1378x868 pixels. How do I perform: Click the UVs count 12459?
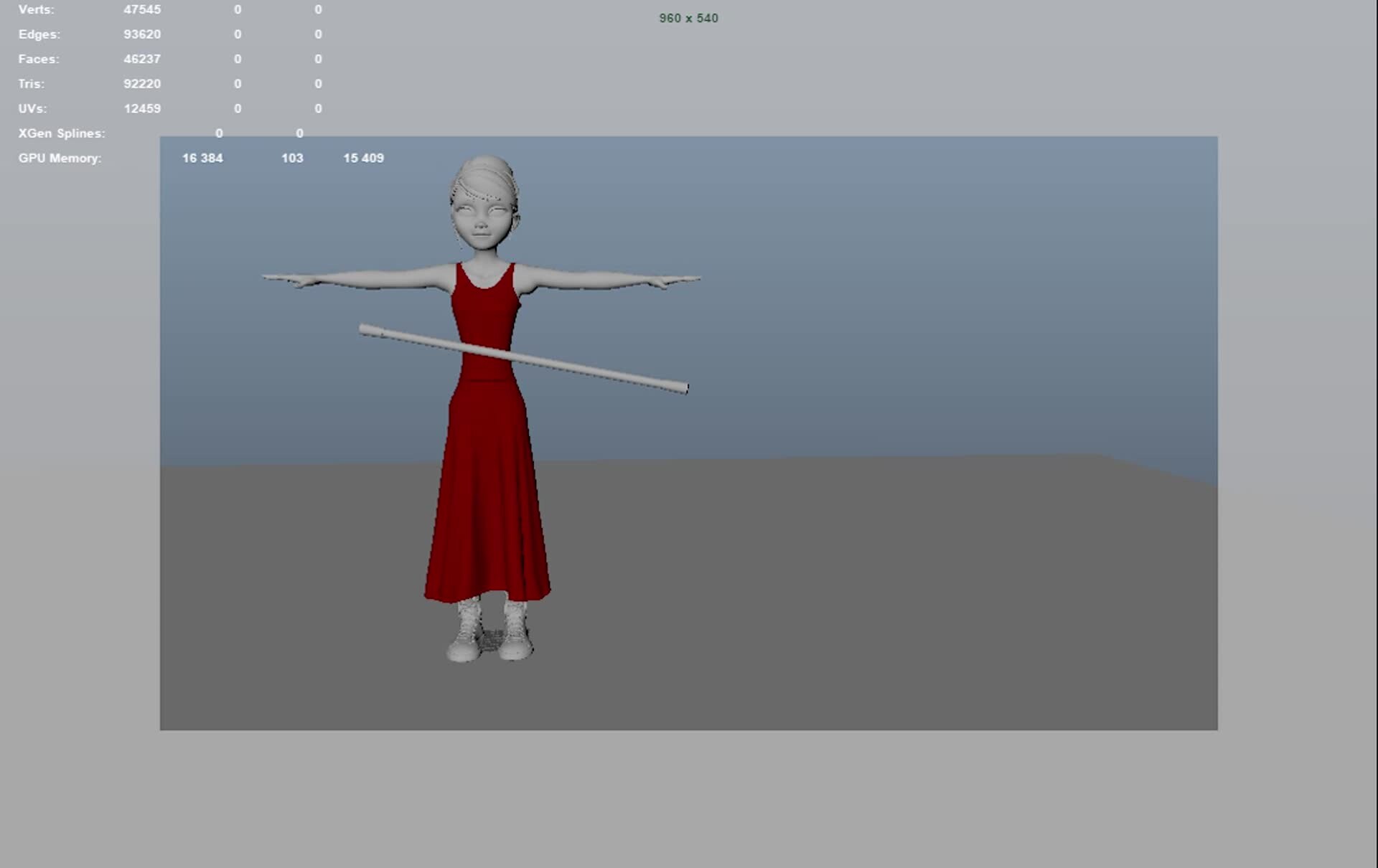click(x=141, y=108)
